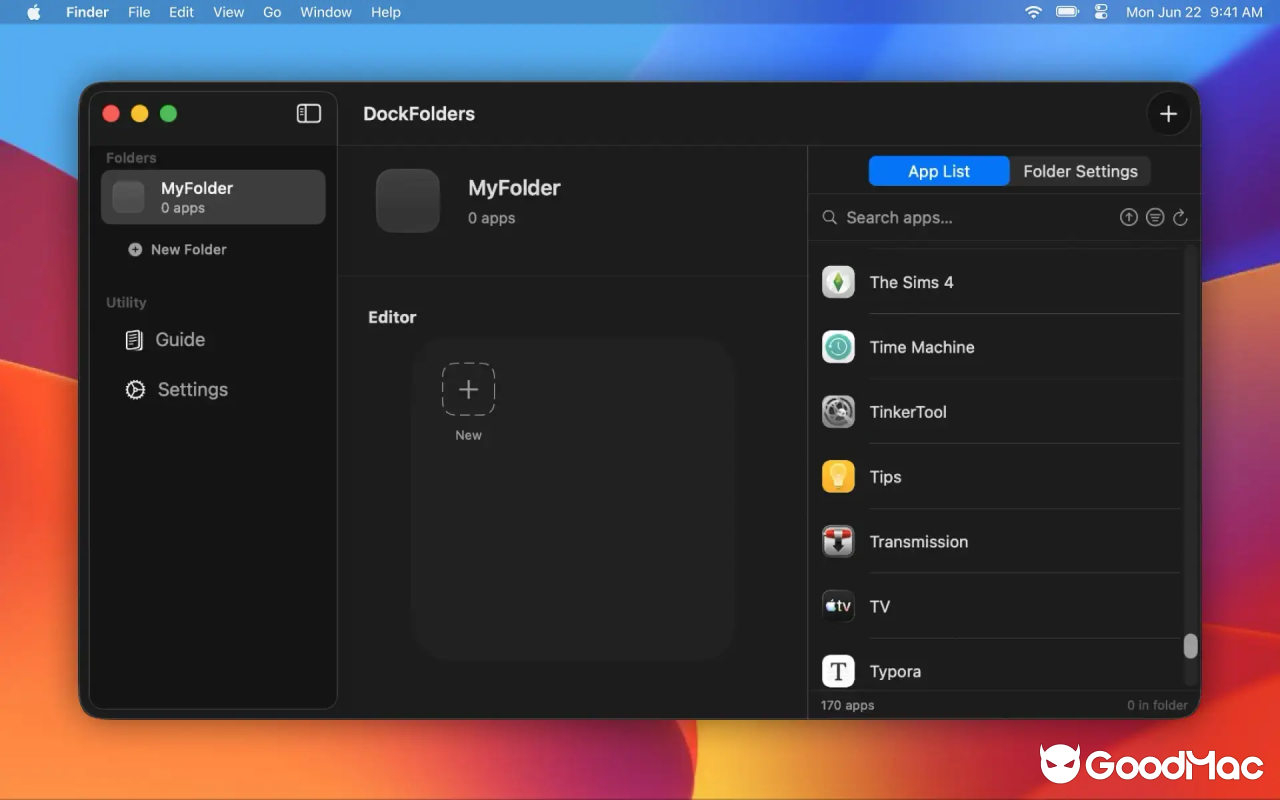
Task: Click the magnifier icon in search bar
Action: pos(830,217)
